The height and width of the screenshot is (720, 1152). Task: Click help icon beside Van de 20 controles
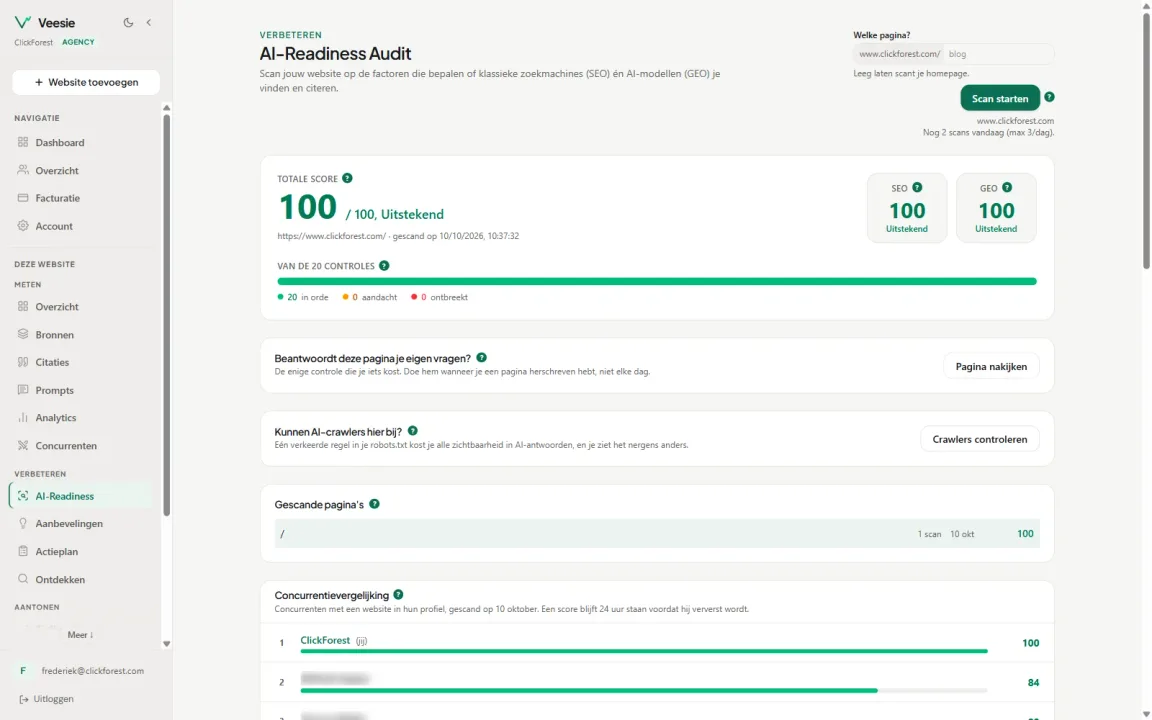coord(384,265)
